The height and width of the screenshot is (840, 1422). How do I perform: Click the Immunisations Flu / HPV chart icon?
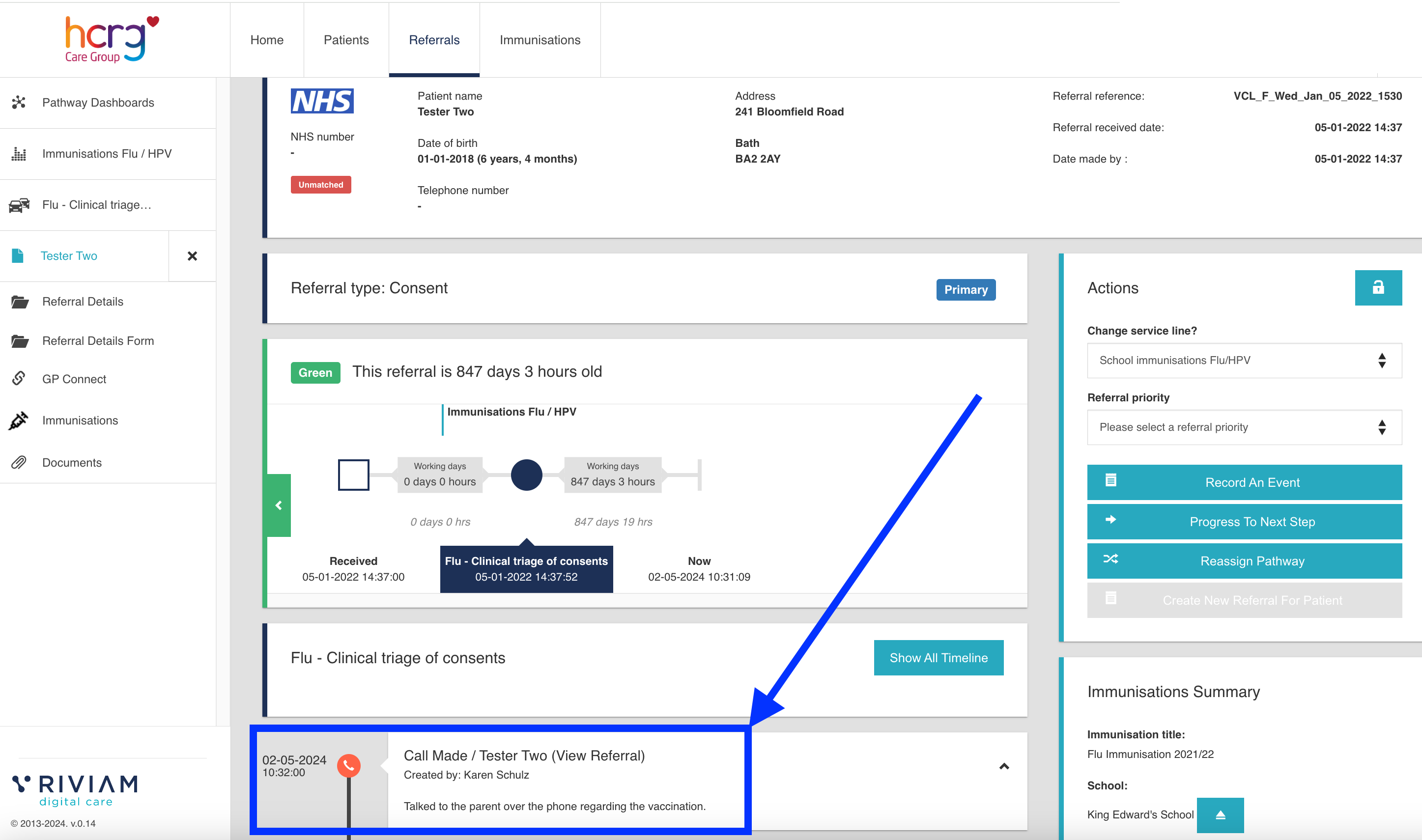coord(19,154)
